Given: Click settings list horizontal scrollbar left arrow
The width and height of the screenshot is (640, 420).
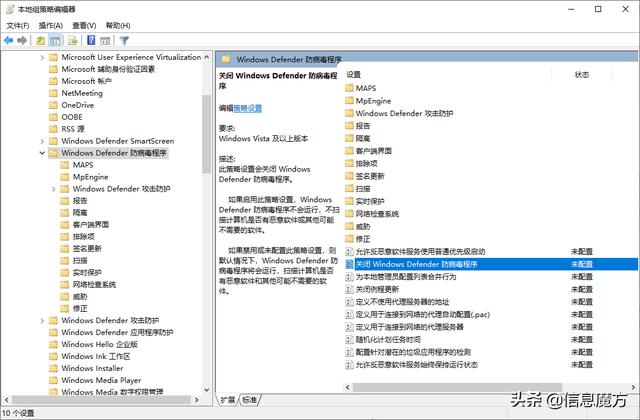Looking at the screenshot, I should (x=348, y=387).
